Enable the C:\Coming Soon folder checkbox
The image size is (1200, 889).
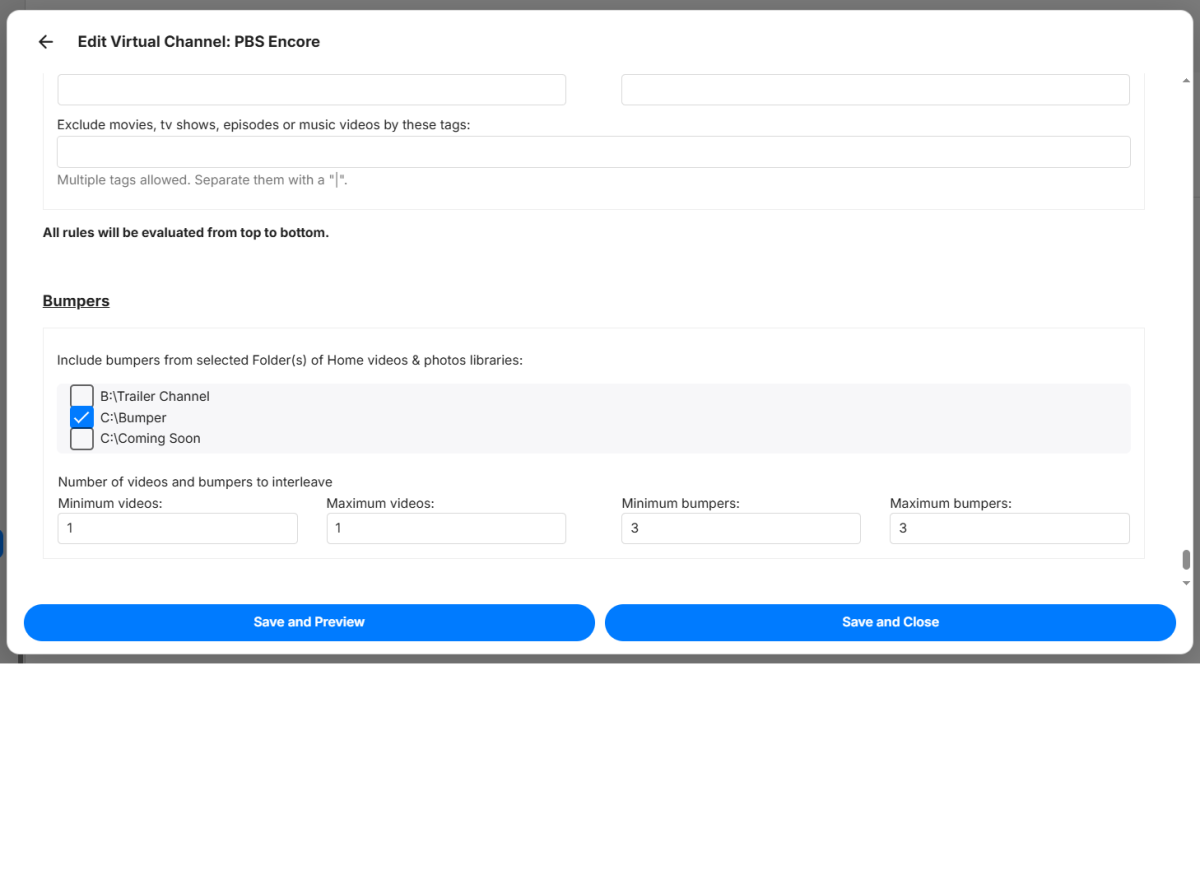coord(82,438)
